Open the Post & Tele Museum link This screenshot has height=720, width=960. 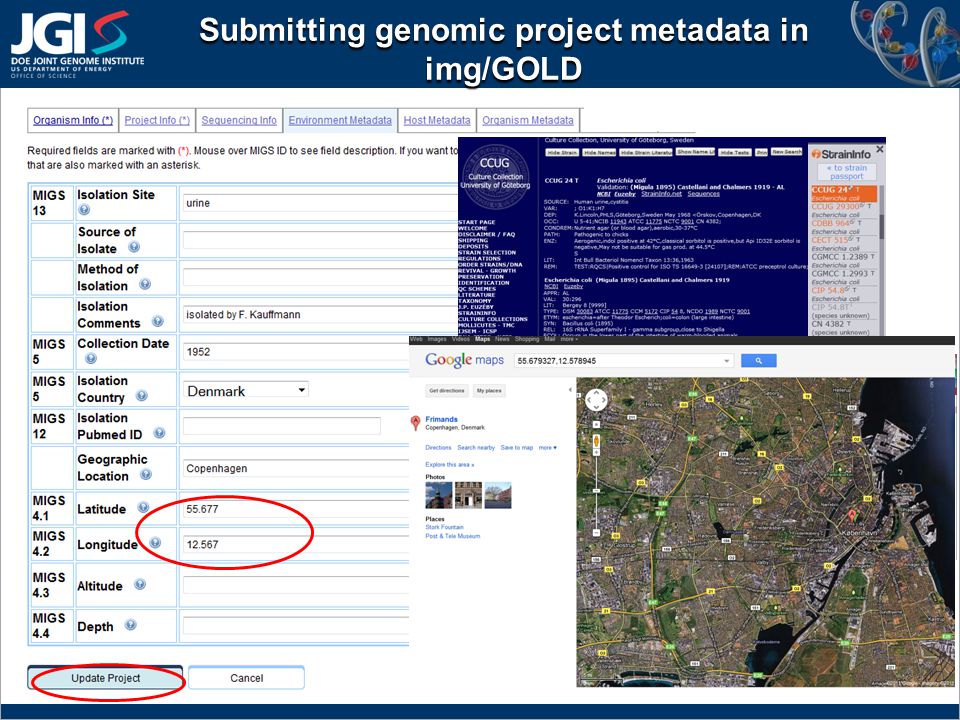pos(452,536)
